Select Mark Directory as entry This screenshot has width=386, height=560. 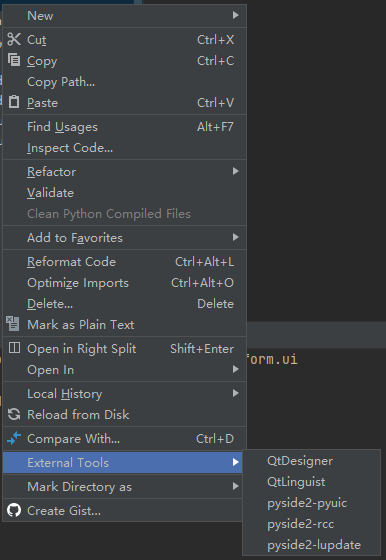[122, 486]
